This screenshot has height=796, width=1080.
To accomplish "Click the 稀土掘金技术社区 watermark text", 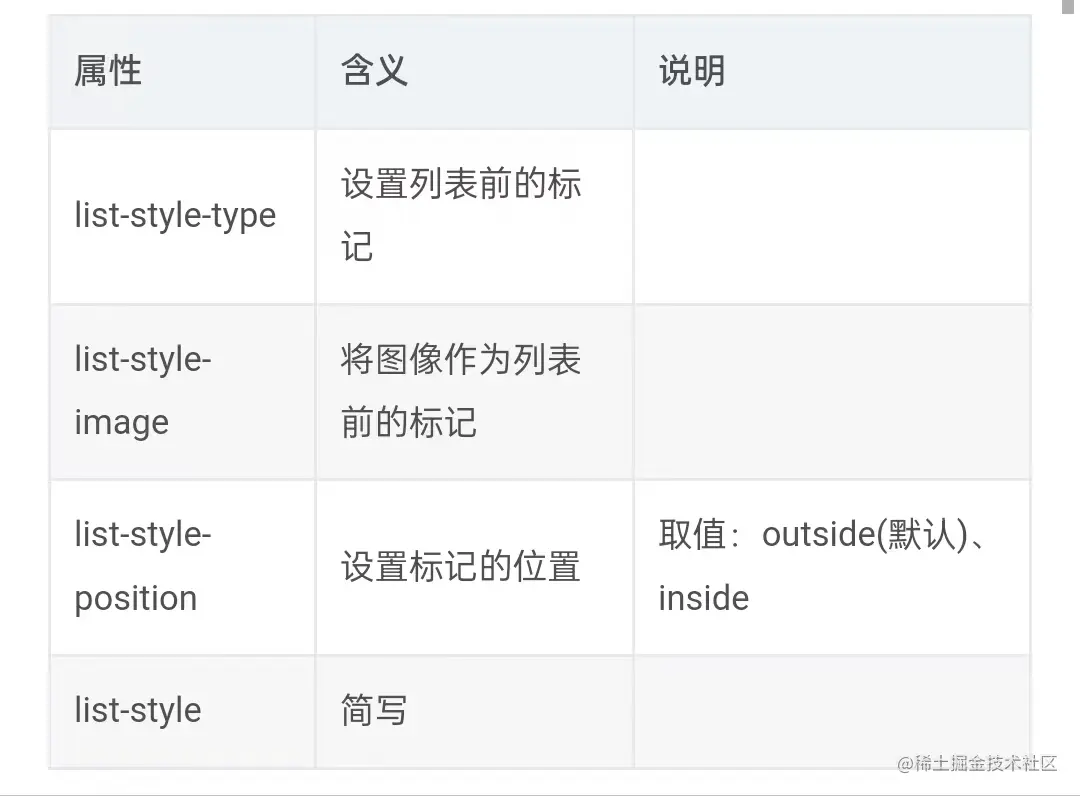I will click(986, 763).
